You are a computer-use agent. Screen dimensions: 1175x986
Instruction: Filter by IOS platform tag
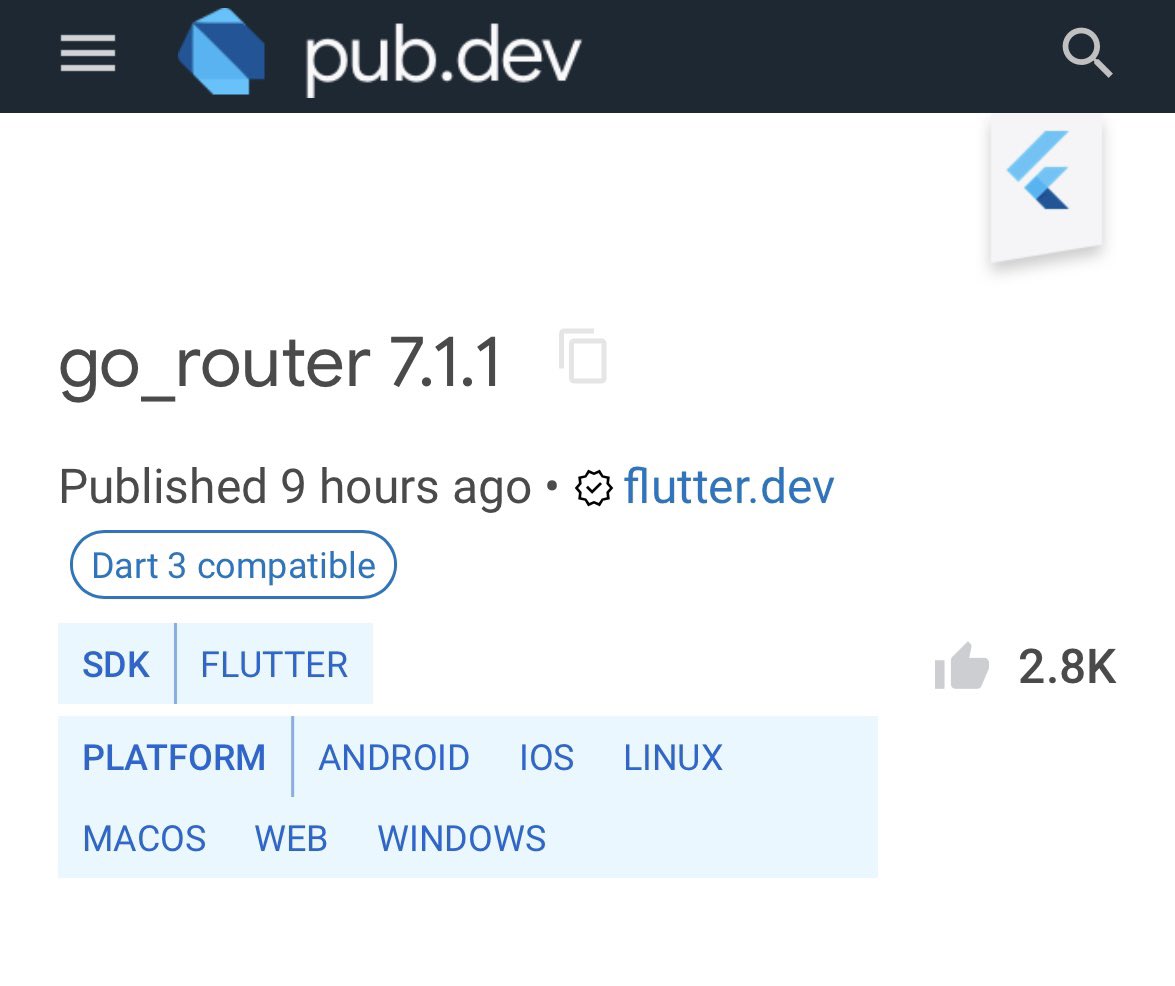pyautogui.click(x=547, y=757)
